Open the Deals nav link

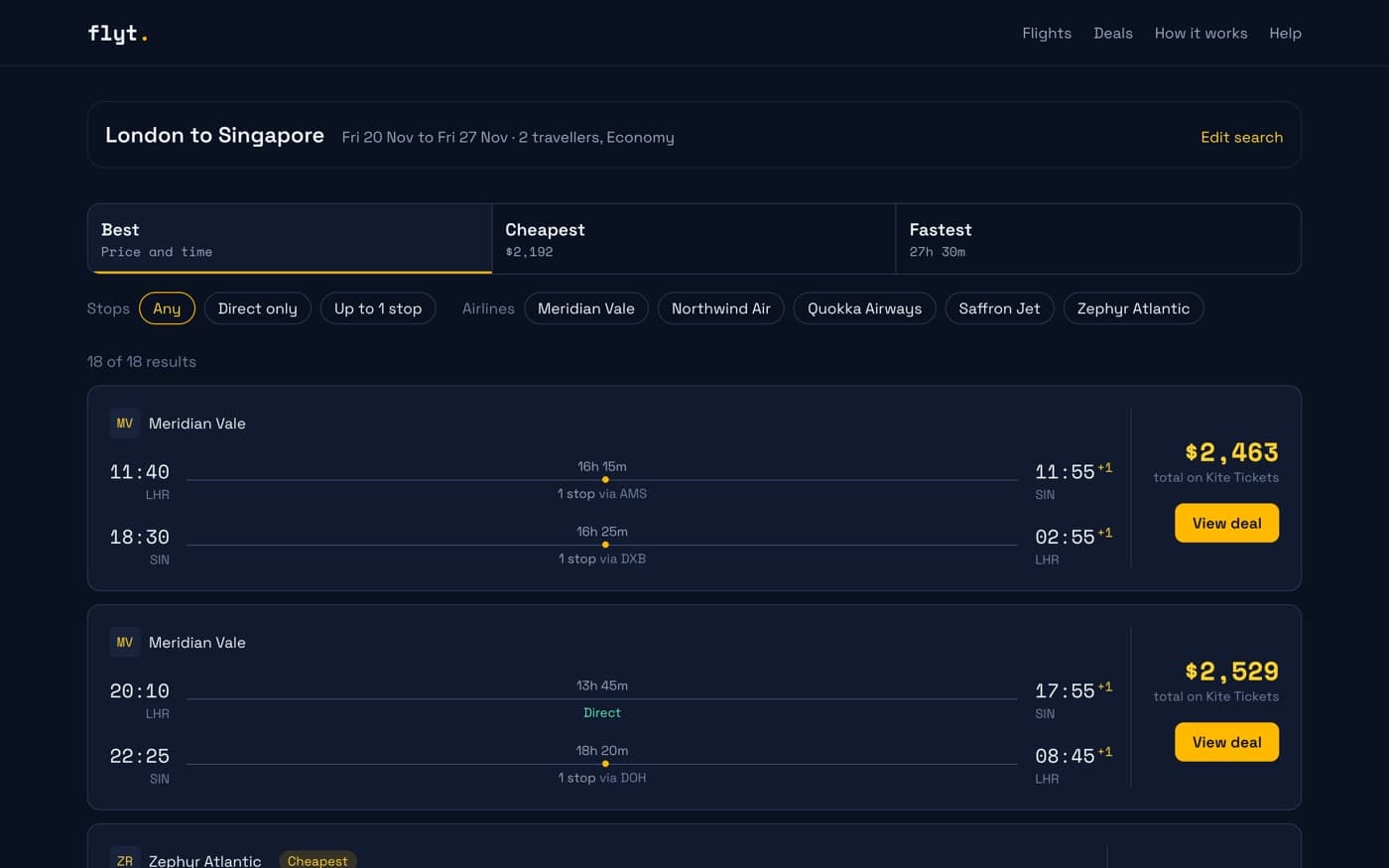[1113, 33]
